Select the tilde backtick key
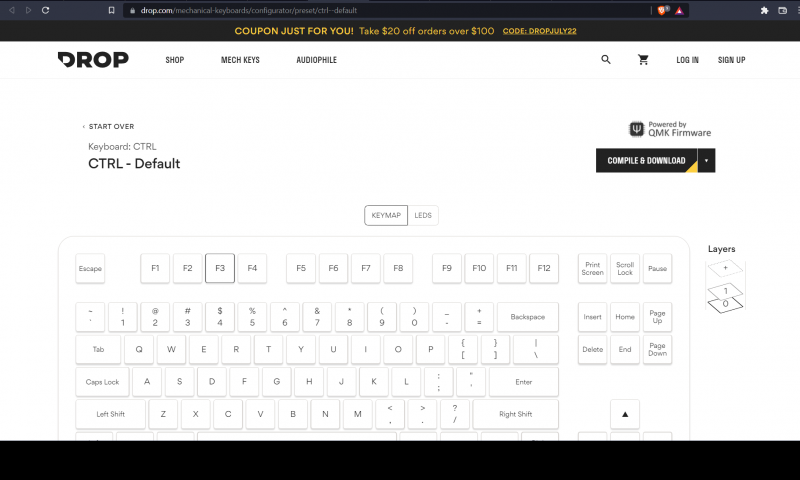 90,317
